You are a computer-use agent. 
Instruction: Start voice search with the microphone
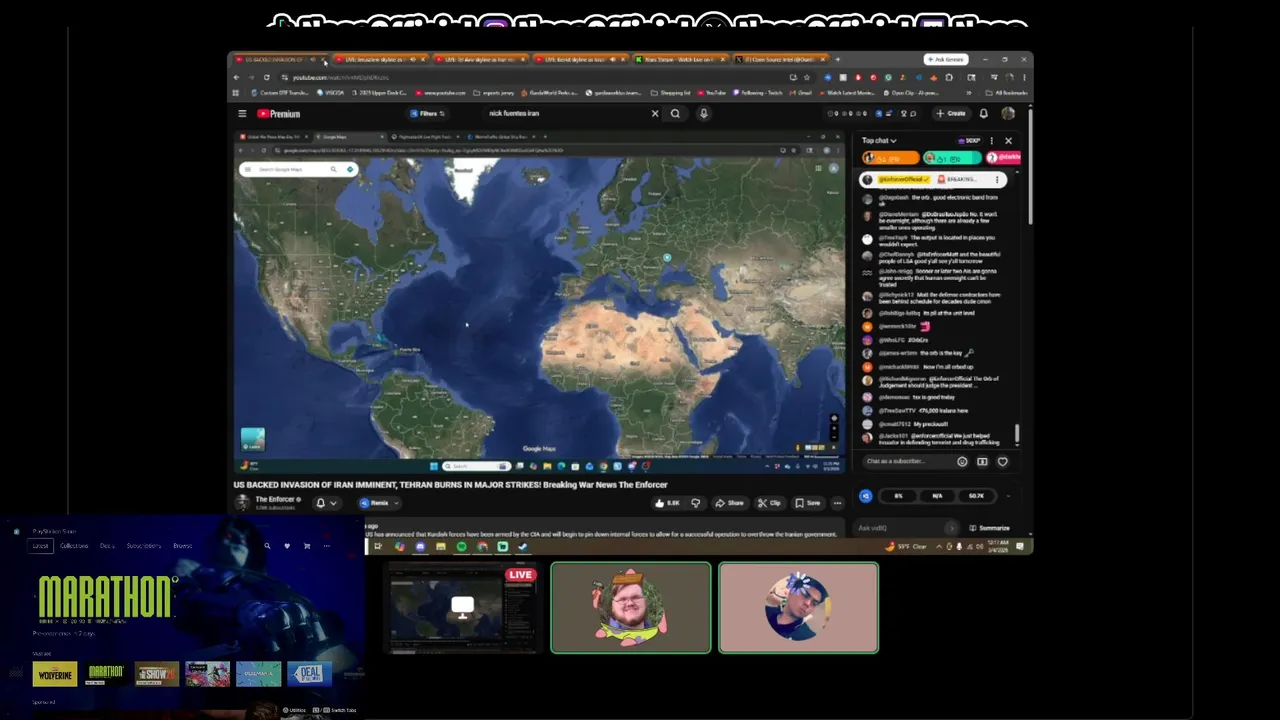point(704,114)
